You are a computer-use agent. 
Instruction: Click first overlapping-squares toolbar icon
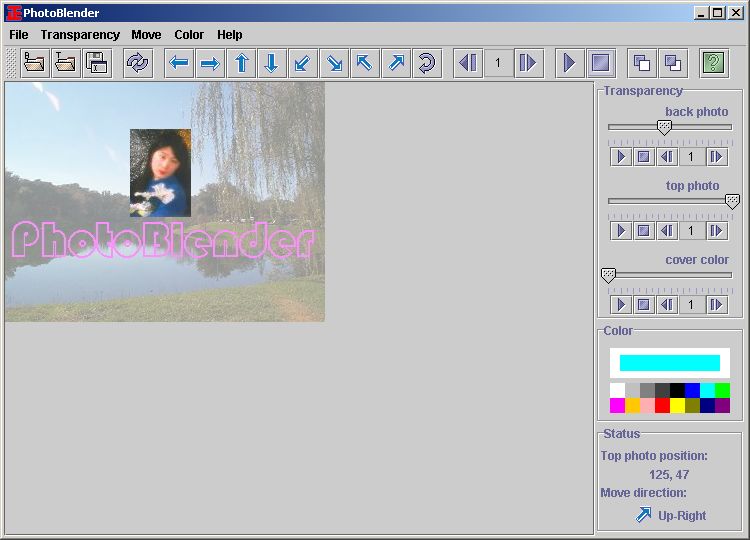[641, 63]
